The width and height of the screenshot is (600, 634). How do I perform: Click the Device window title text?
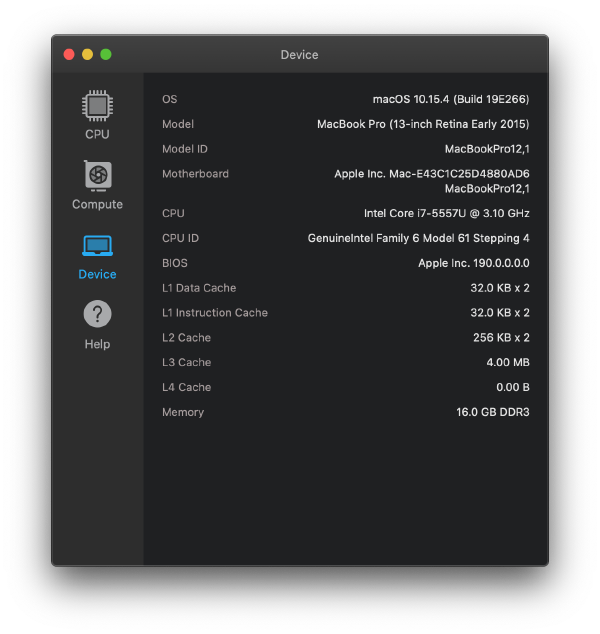point(300,55)
